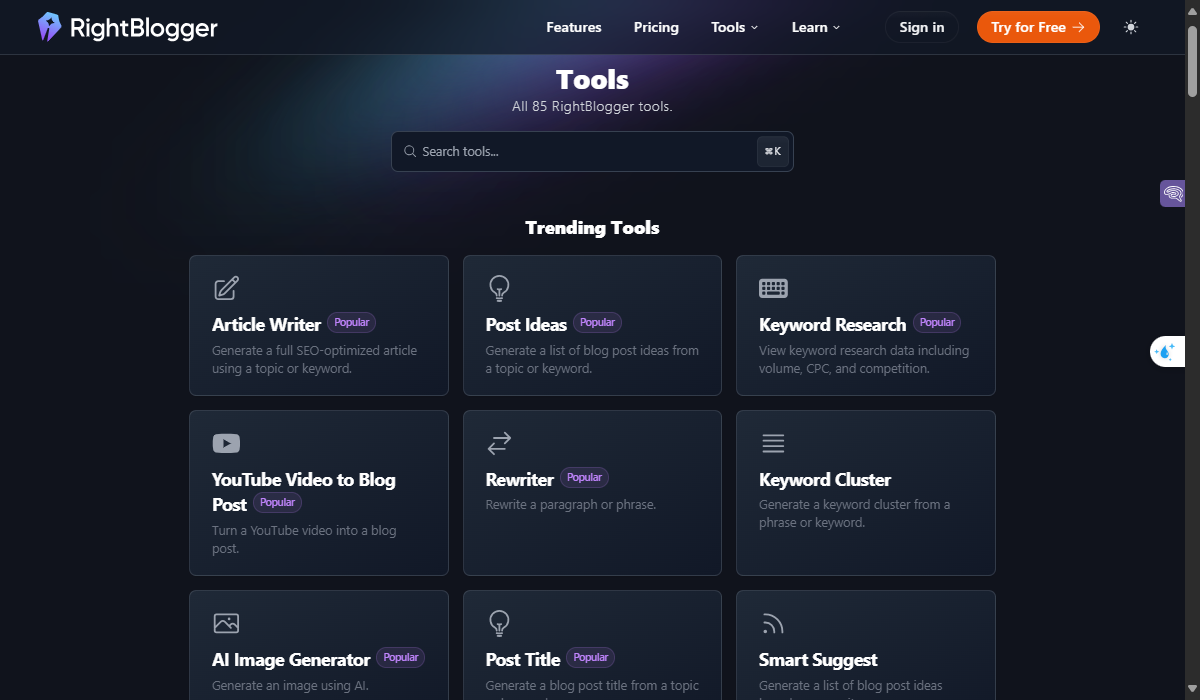Click the Rewriter swap arrows icon
The width and height of the screenshot is (1200, 700).
pos(499,443)
